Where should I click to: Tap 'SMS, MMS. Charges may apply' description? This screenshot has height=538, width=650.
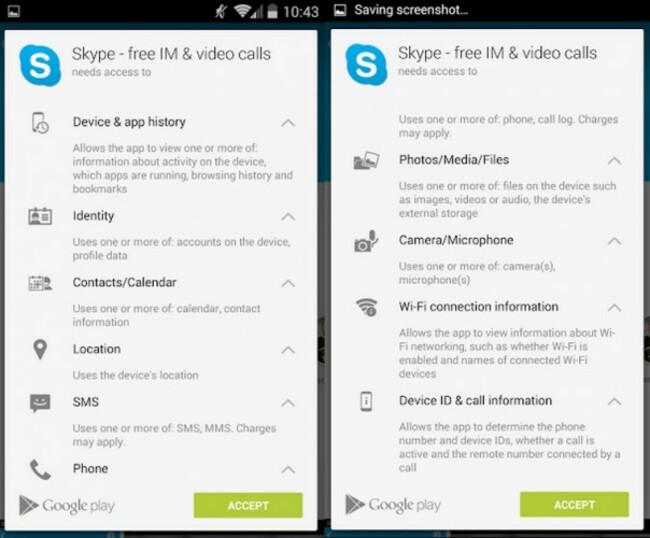click(174, 435)
